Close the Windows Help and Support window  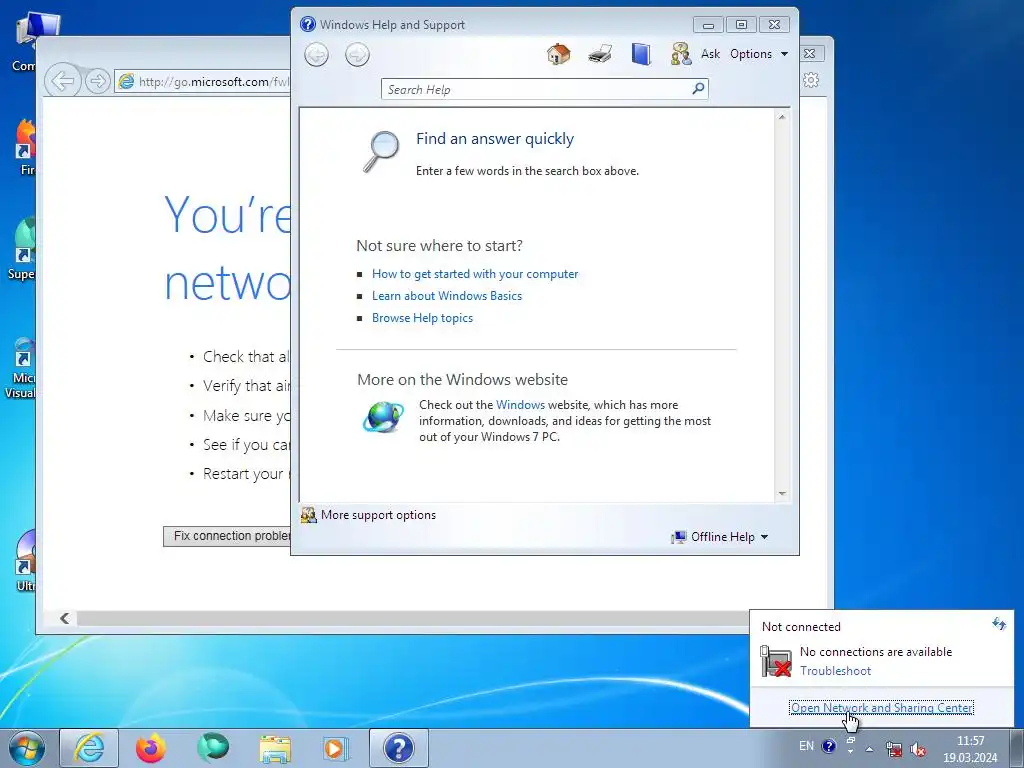point(775,25)
